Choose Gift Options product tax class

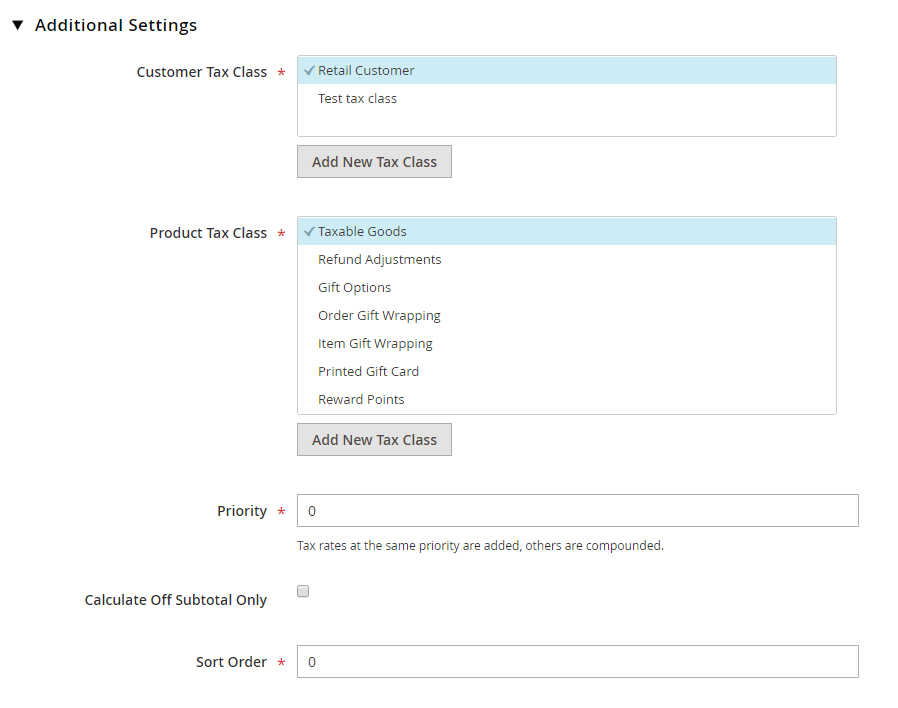pyautogui.click(x=566, y=288)
